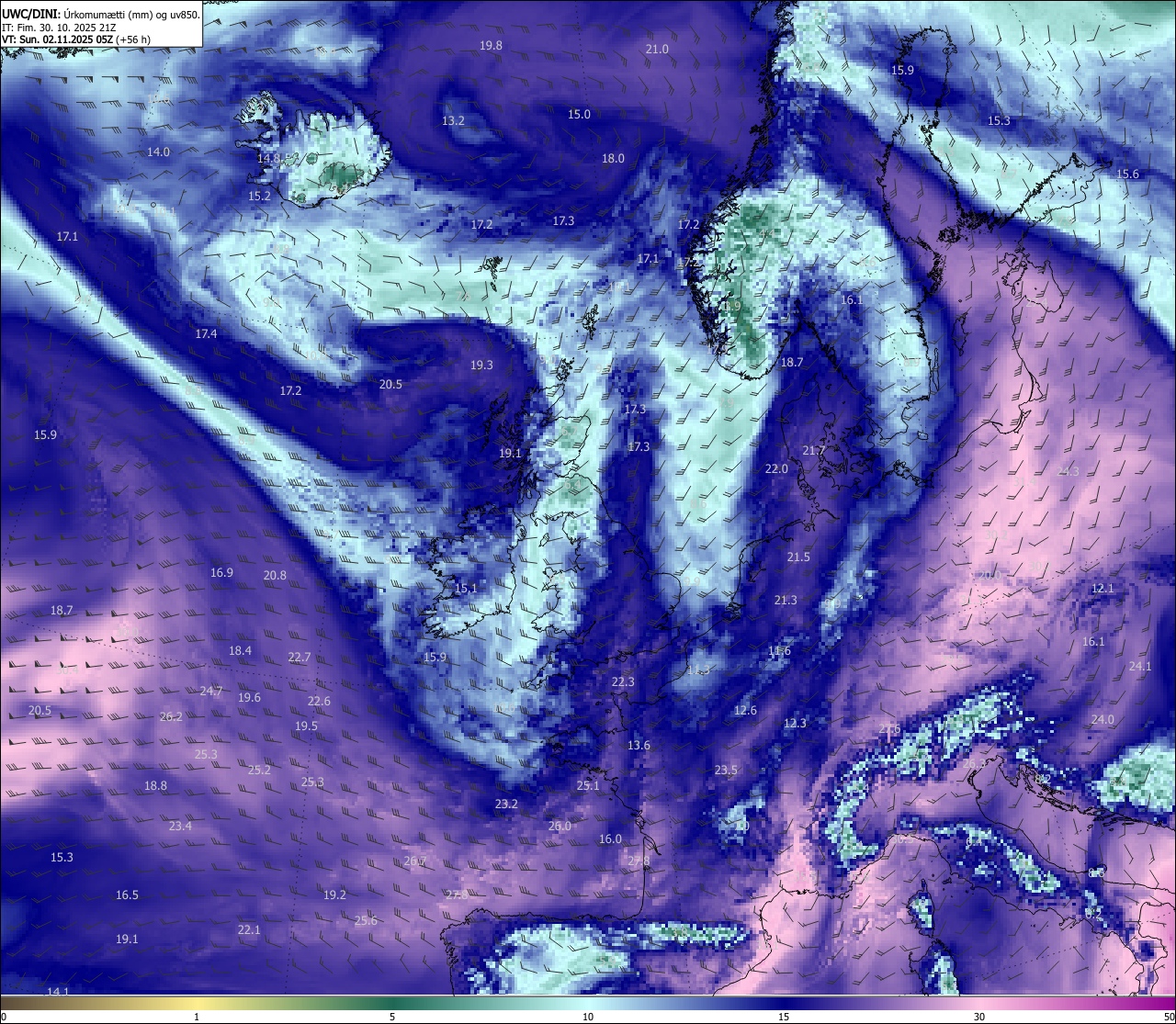The image size is (1176, 1024).
Task: Click the 21.7 value label
Action: (x=814, y=451)
